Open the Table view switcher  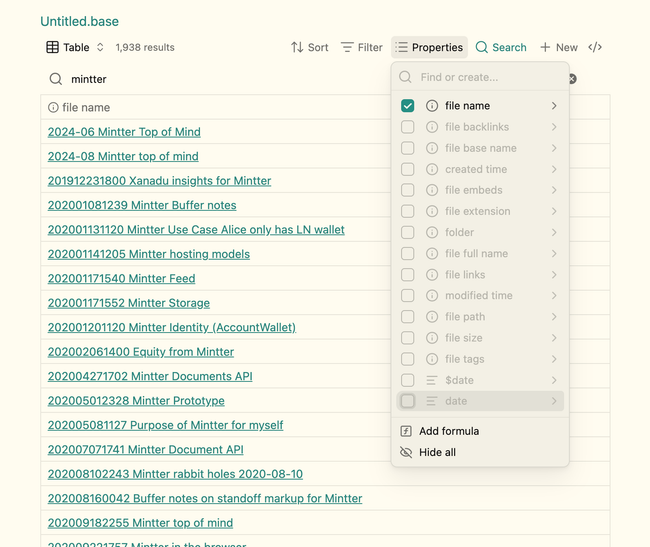coord(75,47)
